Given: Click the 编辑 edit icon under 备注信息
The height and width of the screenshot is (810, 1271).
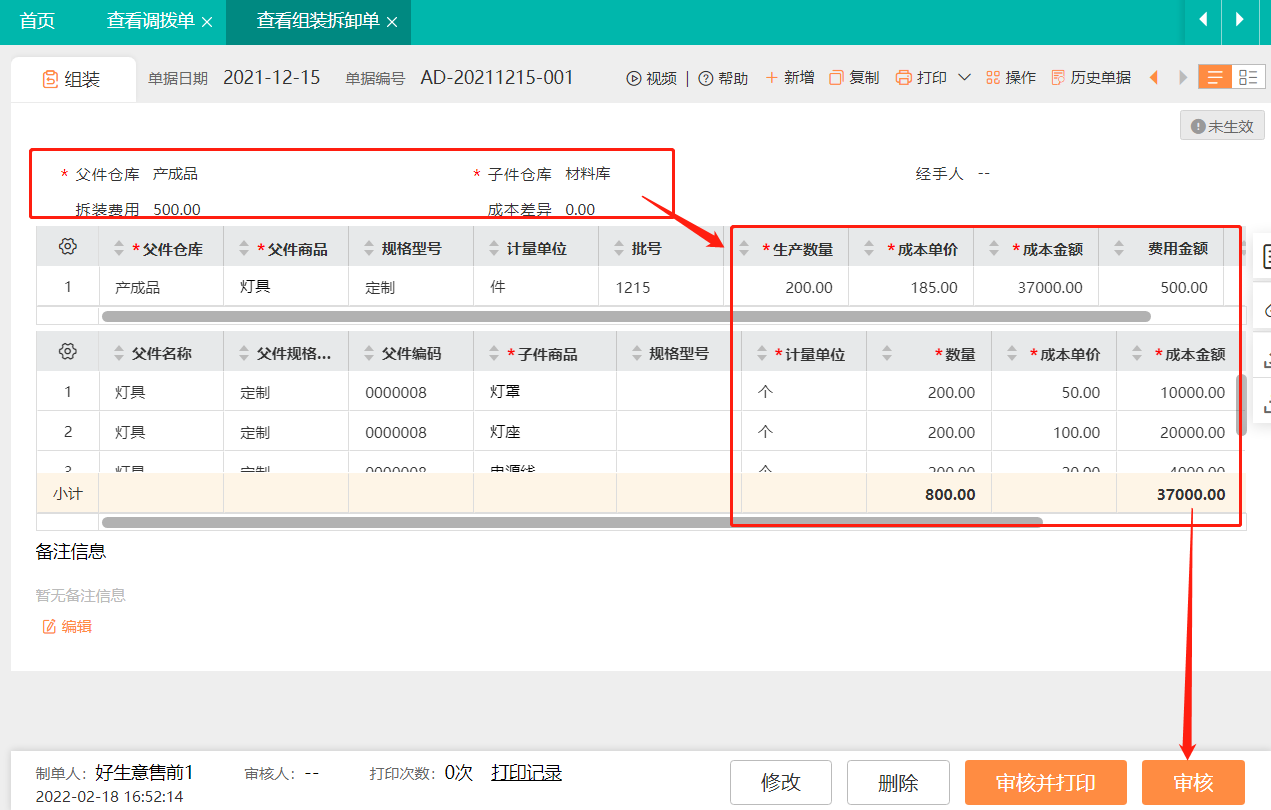Looking at the screenshot, I should tap(47, 626).
